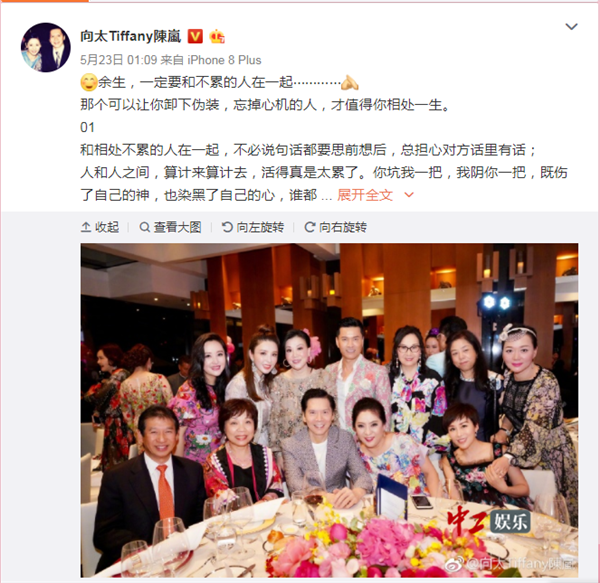Open the post options chevron menu
The width and height of the screenshot is (600, 583).
(x=571, y=26)
